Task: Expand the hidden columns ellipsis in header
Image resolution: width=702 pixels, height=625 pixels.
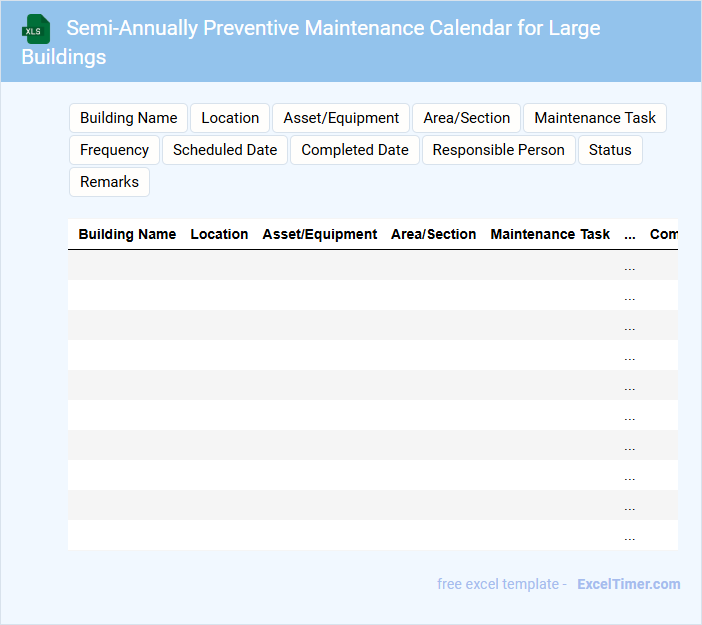Action: point(630,235)
